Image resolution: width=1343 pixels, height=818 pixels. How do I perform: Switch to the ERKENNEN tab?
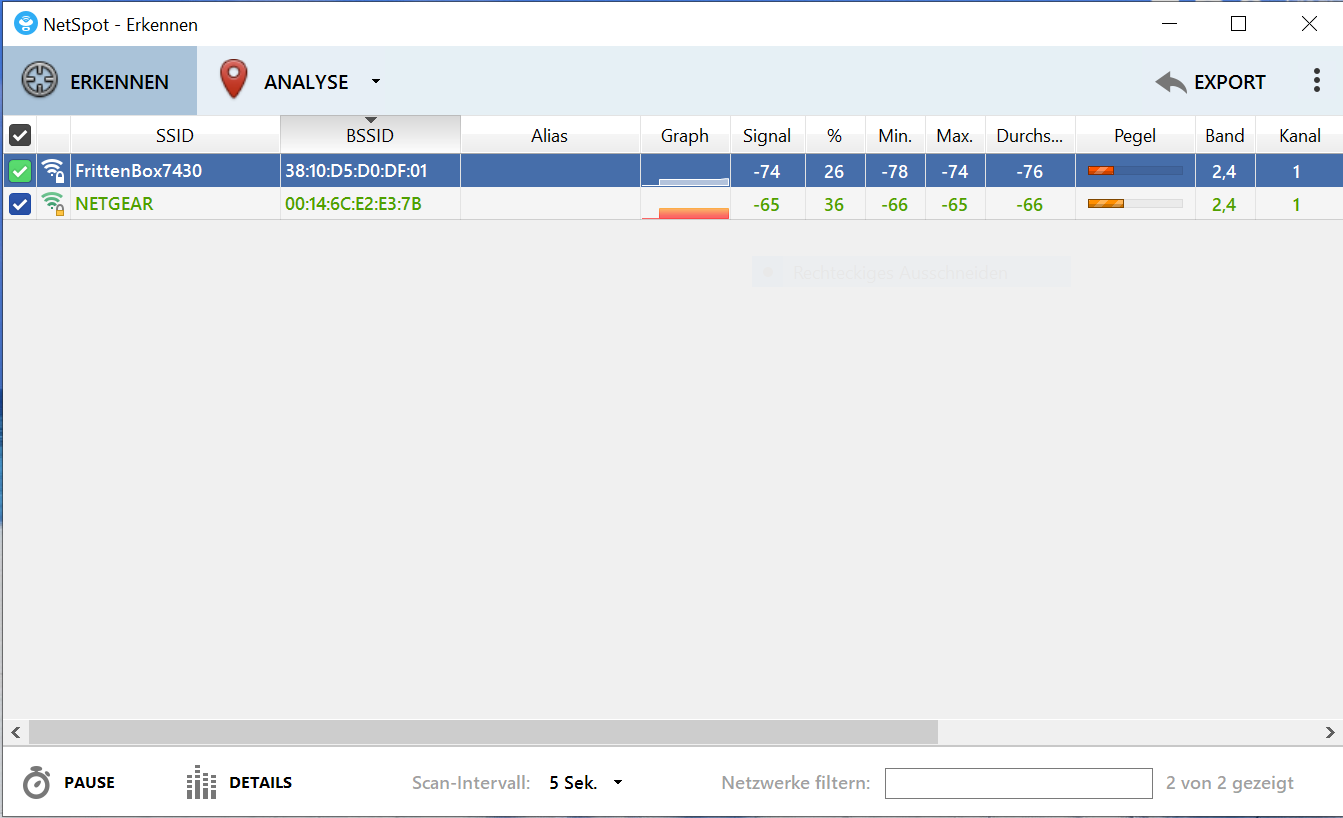point(99,81)
